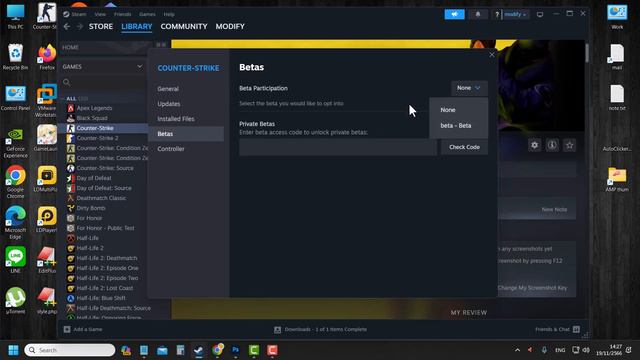The image size is (640, 360).
Task: Open the Downloads status bar
Action: 321,329
